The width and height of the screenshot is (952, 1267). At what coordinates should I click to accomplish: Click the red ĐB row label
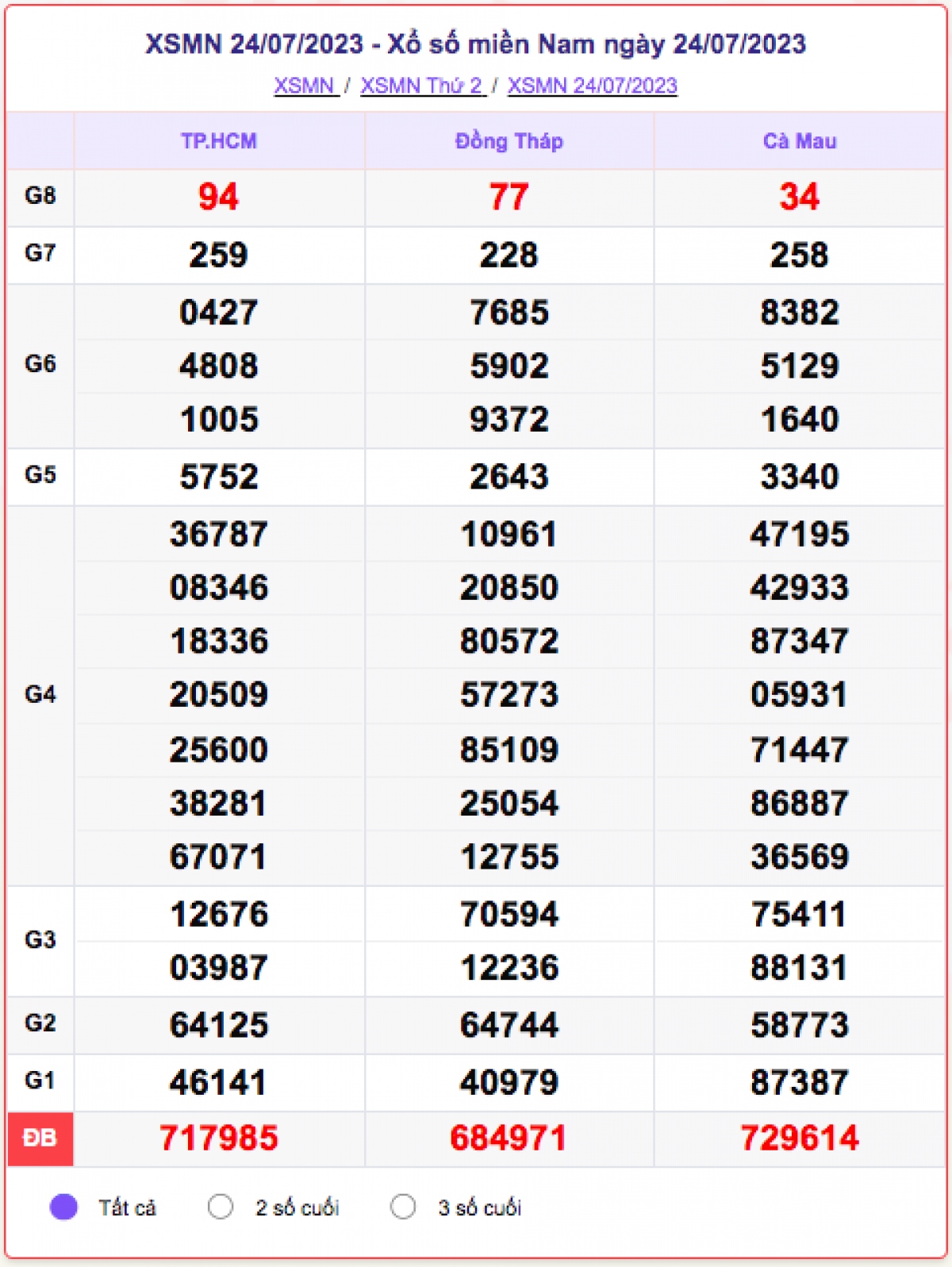pyautogui.click(x=40, y=1138)
